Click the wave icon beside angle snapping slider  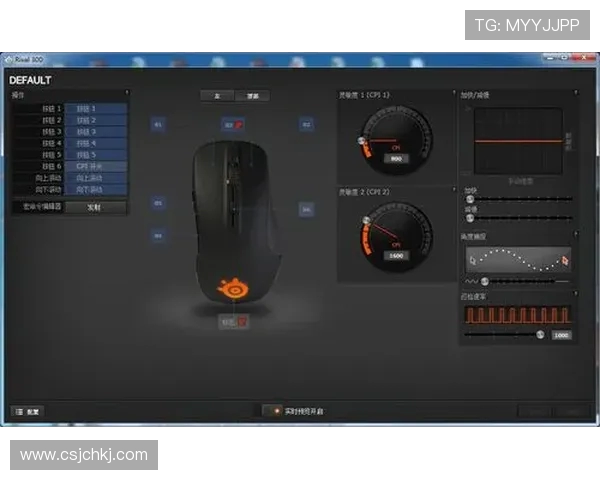tap(471, 281)
